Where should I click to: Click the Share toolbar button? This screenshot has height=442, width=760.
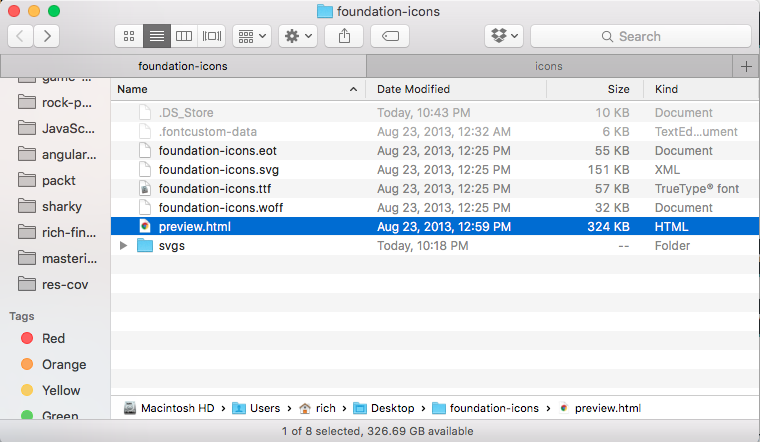click(344, 36)
